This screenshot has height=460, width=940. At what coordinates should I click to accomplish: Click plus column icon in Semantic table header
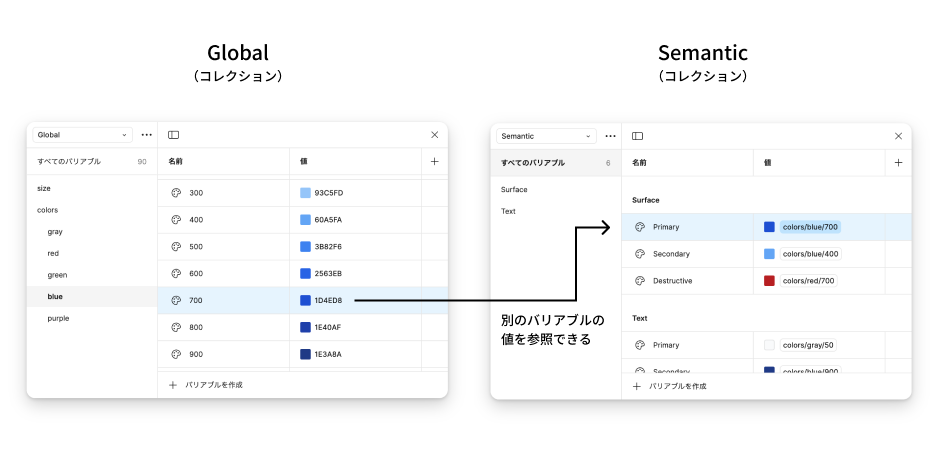(898, 162)
